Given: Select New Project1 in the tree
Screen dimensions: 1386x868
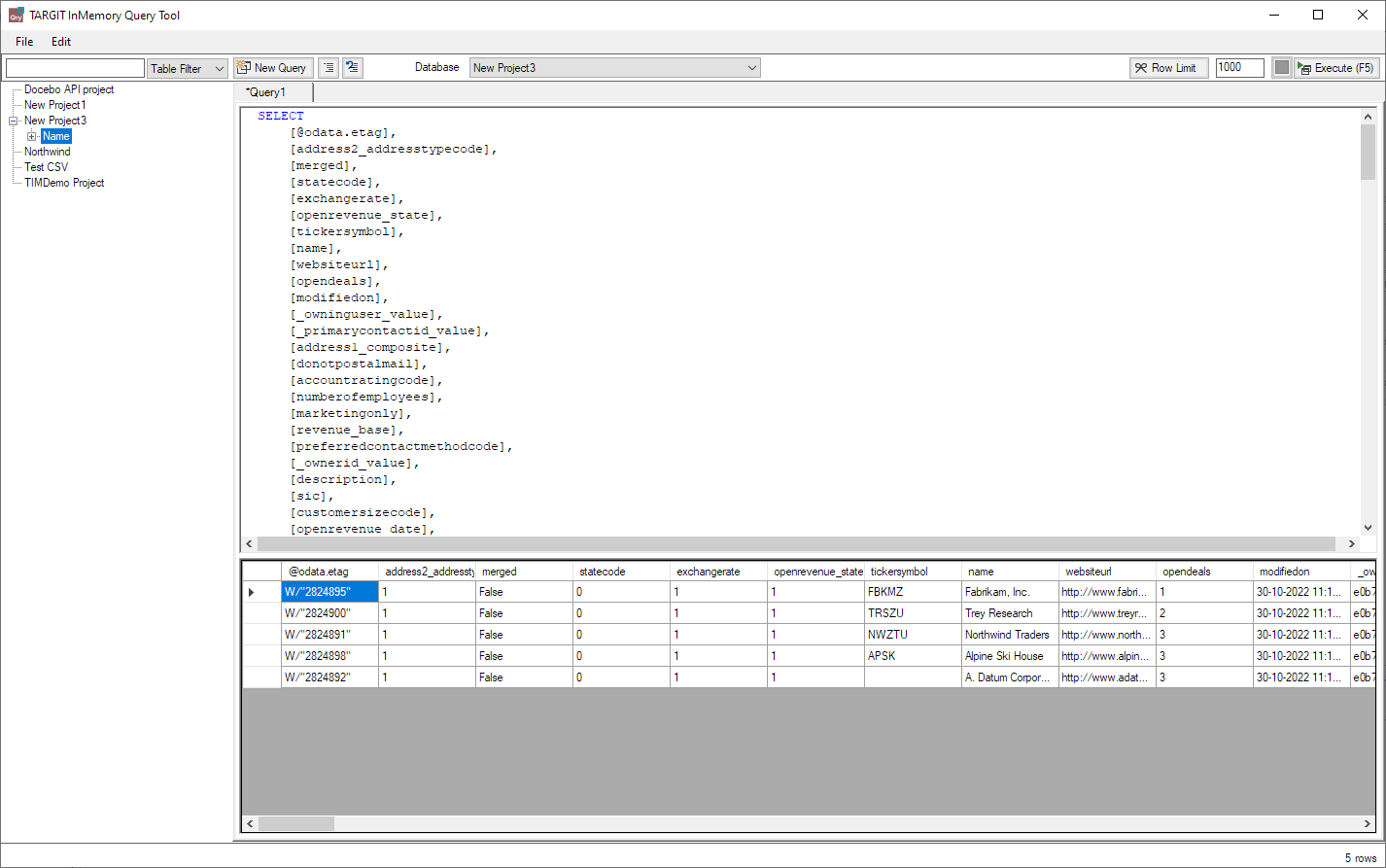Looking at the screenshot, I should [x=55, y=105].
